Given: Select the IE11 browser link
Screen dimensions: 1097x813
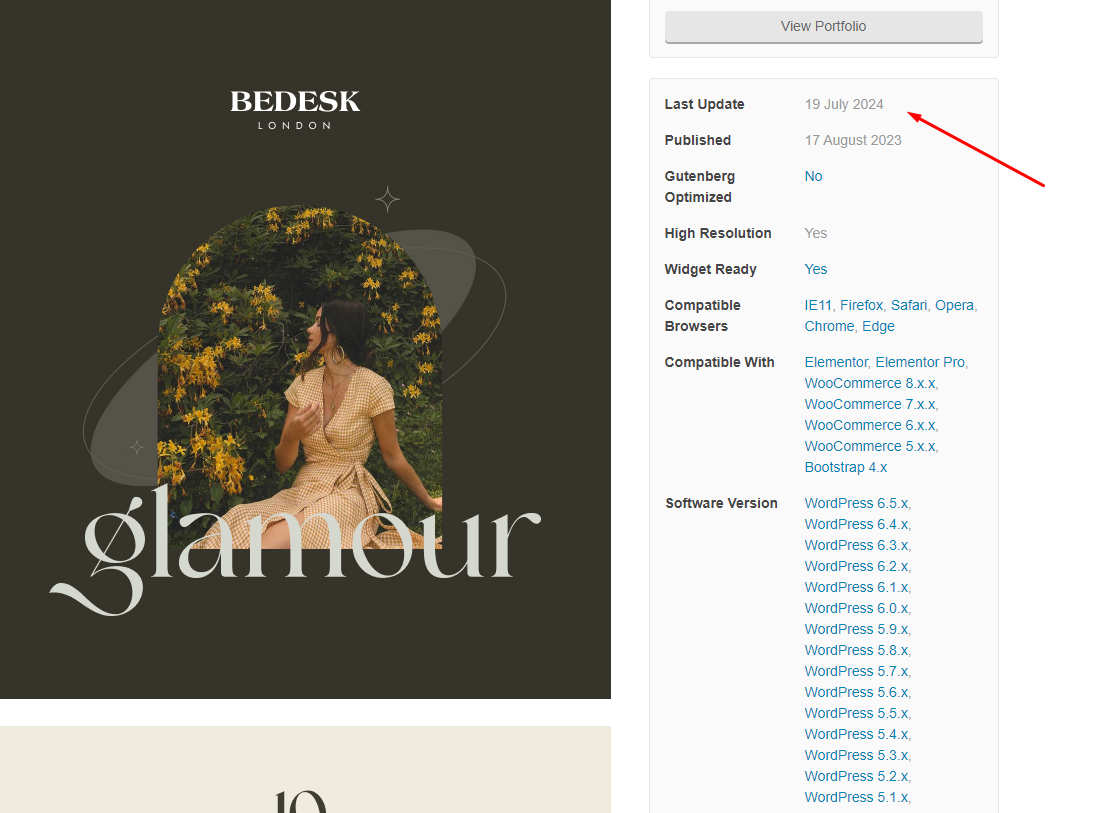Looking at the screenshot, I should point(818,305).
